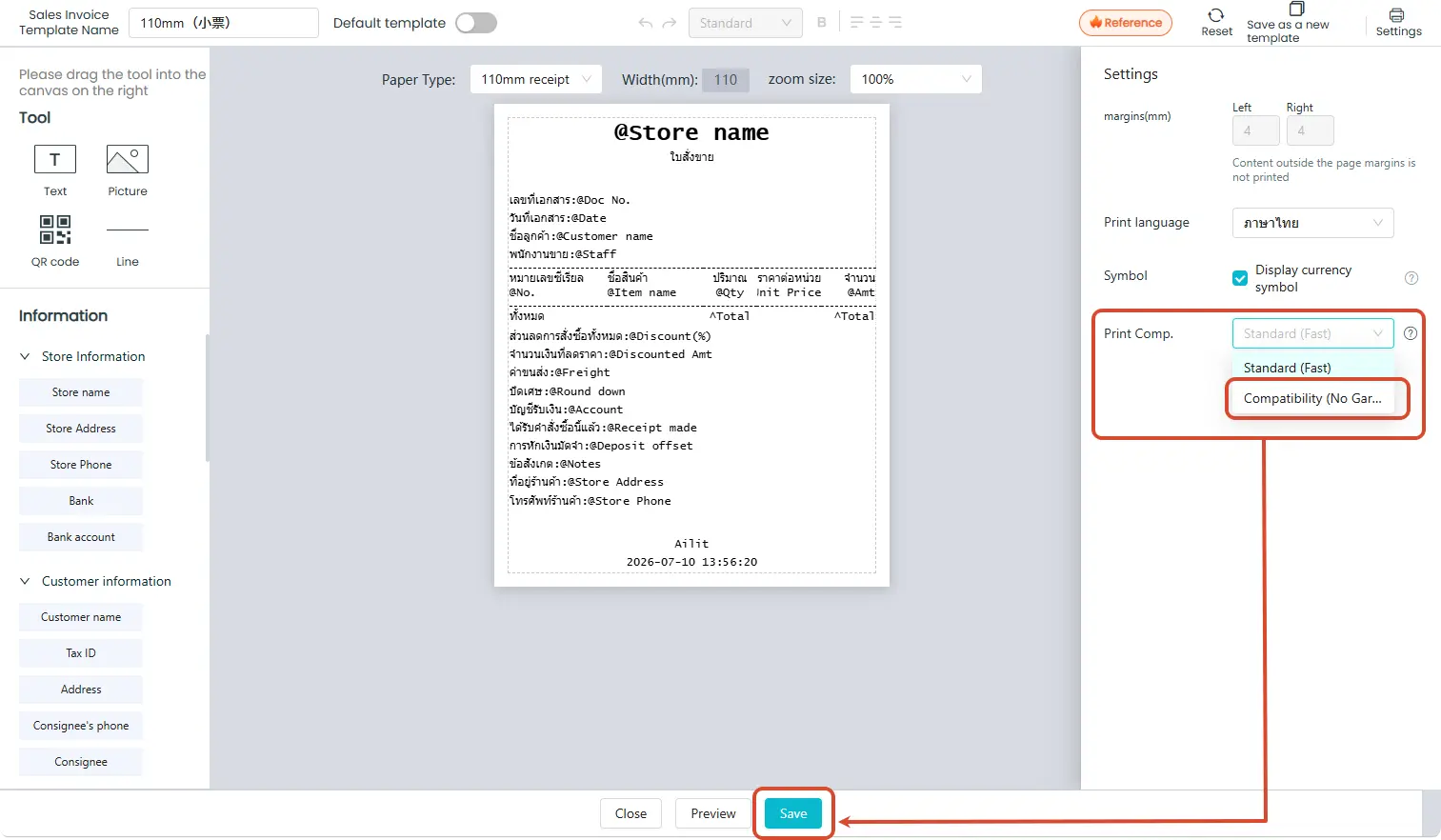Screen dimensions: 1441x840
Task: Click the Address field chip
Action: coord(81,690)
